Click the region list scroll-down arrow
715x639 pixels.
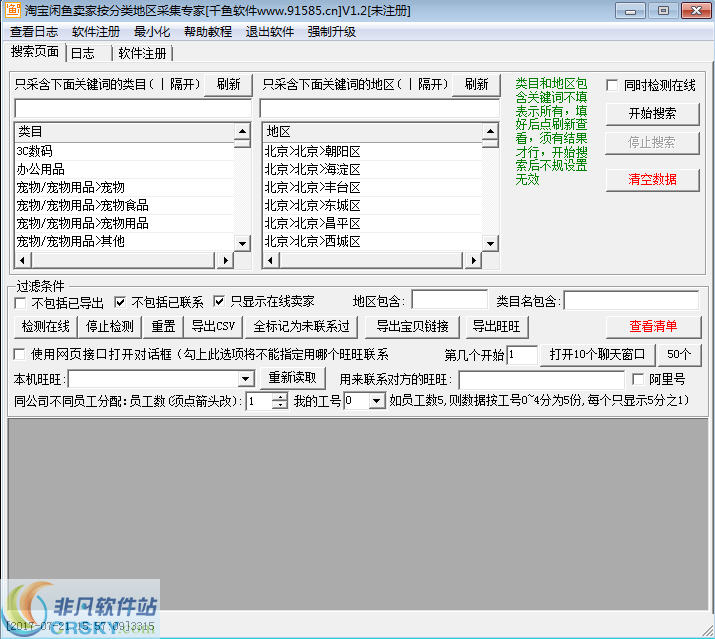[490, 244]
